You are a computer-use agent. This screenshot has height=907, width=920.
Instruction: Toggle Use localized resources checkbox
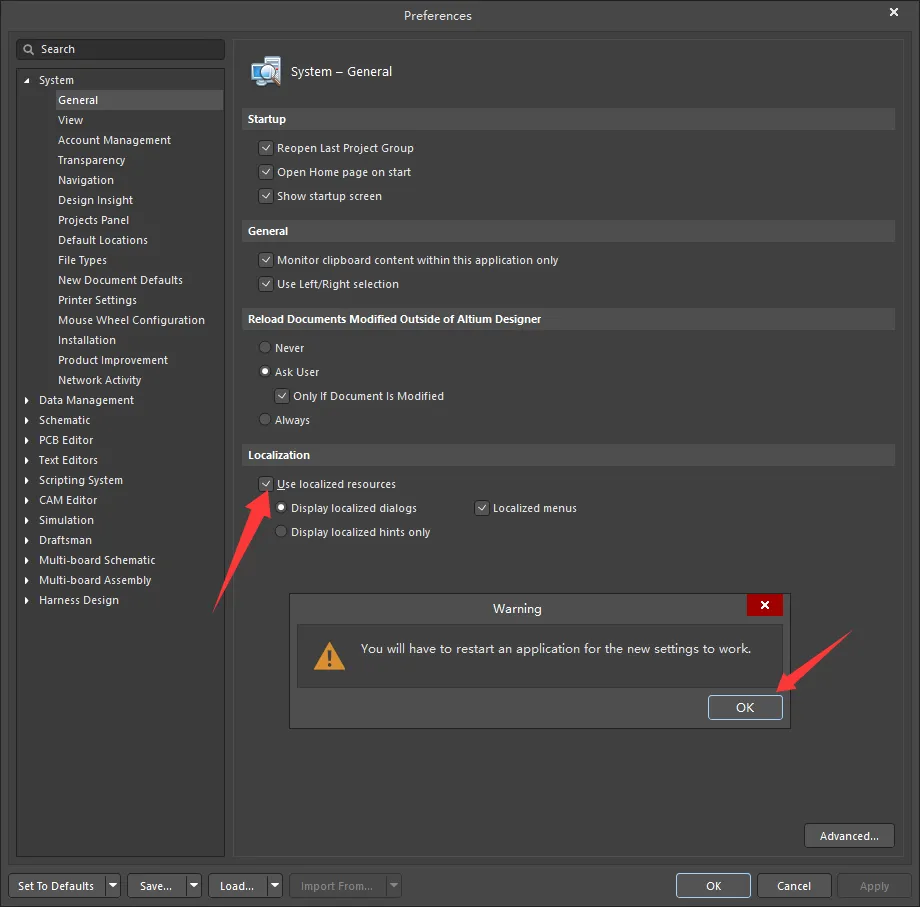(x=266, y=484)
